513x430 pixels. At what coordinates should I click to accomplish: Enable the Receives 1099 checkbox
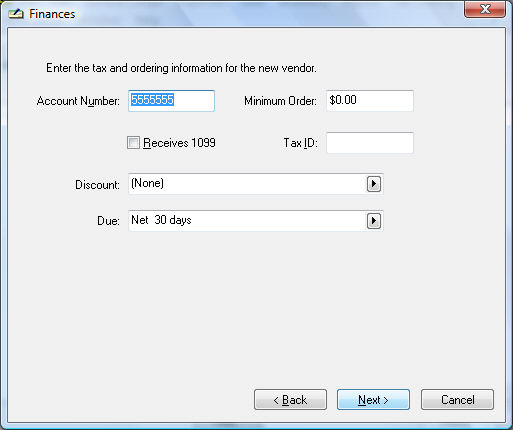coord(133,143)
